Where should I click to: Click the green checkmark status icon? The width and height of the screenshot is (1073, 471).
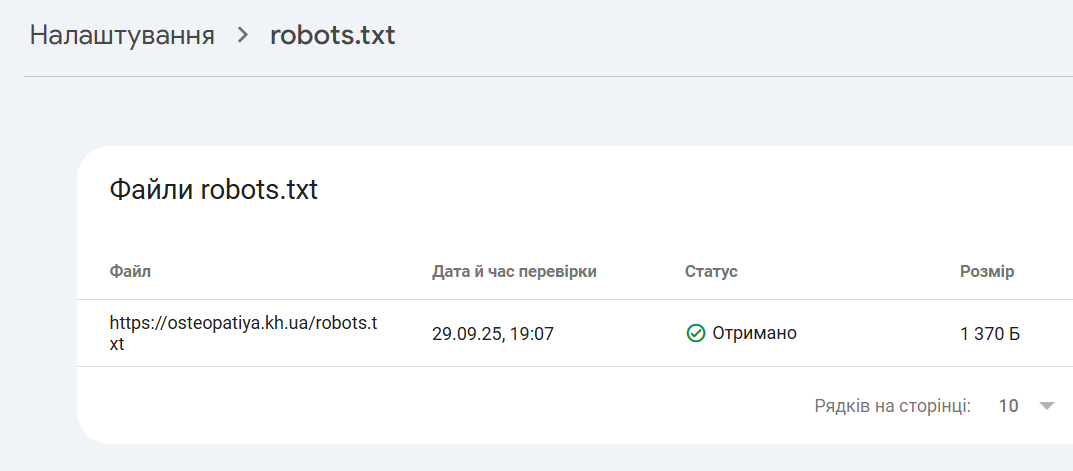[696, 333]
